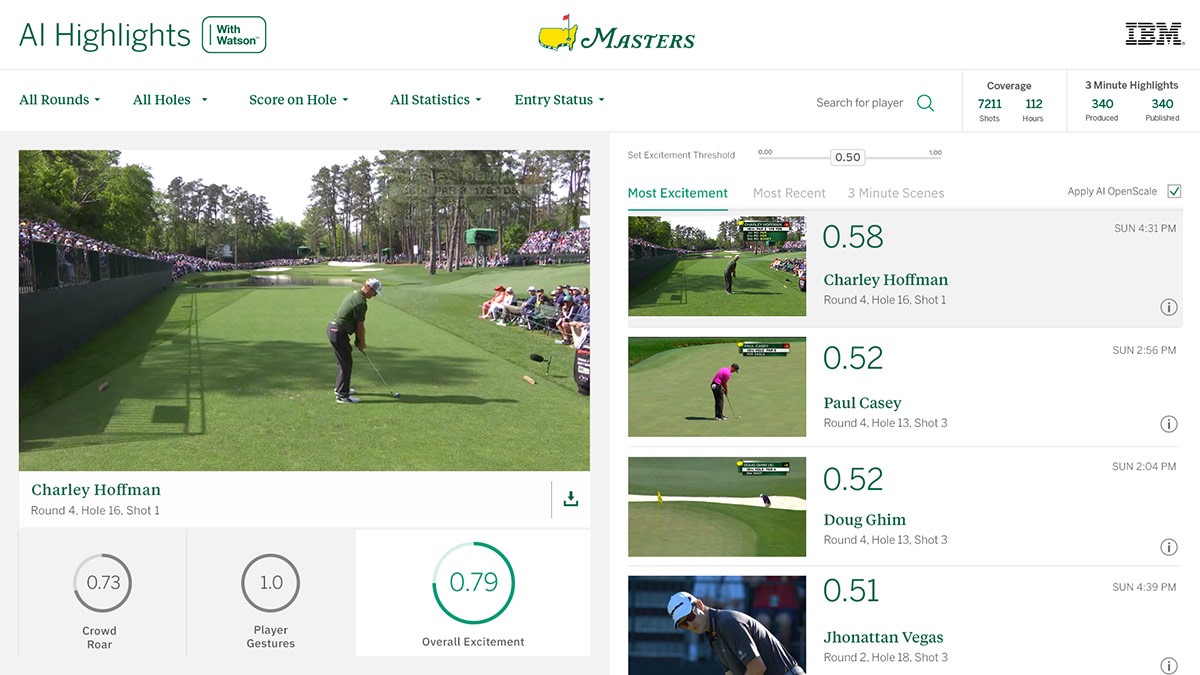Click the search magnifier icon
Image resolution: width=1200 pixels, height=675 pixels.
pos(925,103)
